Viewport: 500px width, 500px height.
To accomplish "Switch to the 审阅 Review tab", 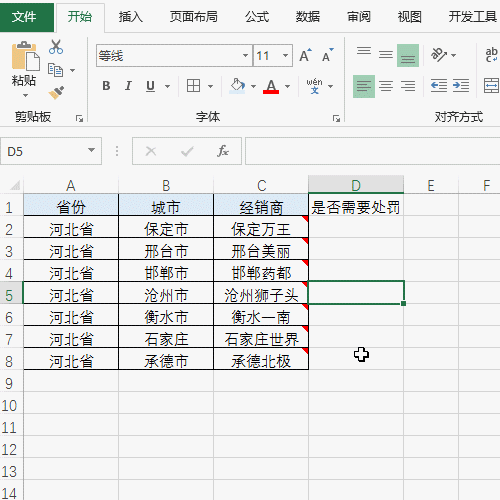I will 359,17.
